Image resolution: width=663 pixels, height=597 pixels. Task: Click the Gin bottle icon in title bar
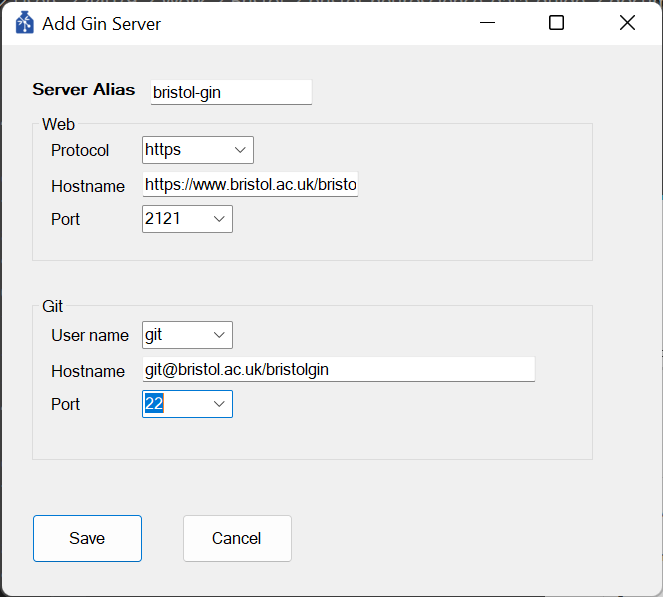pos(25,23)
